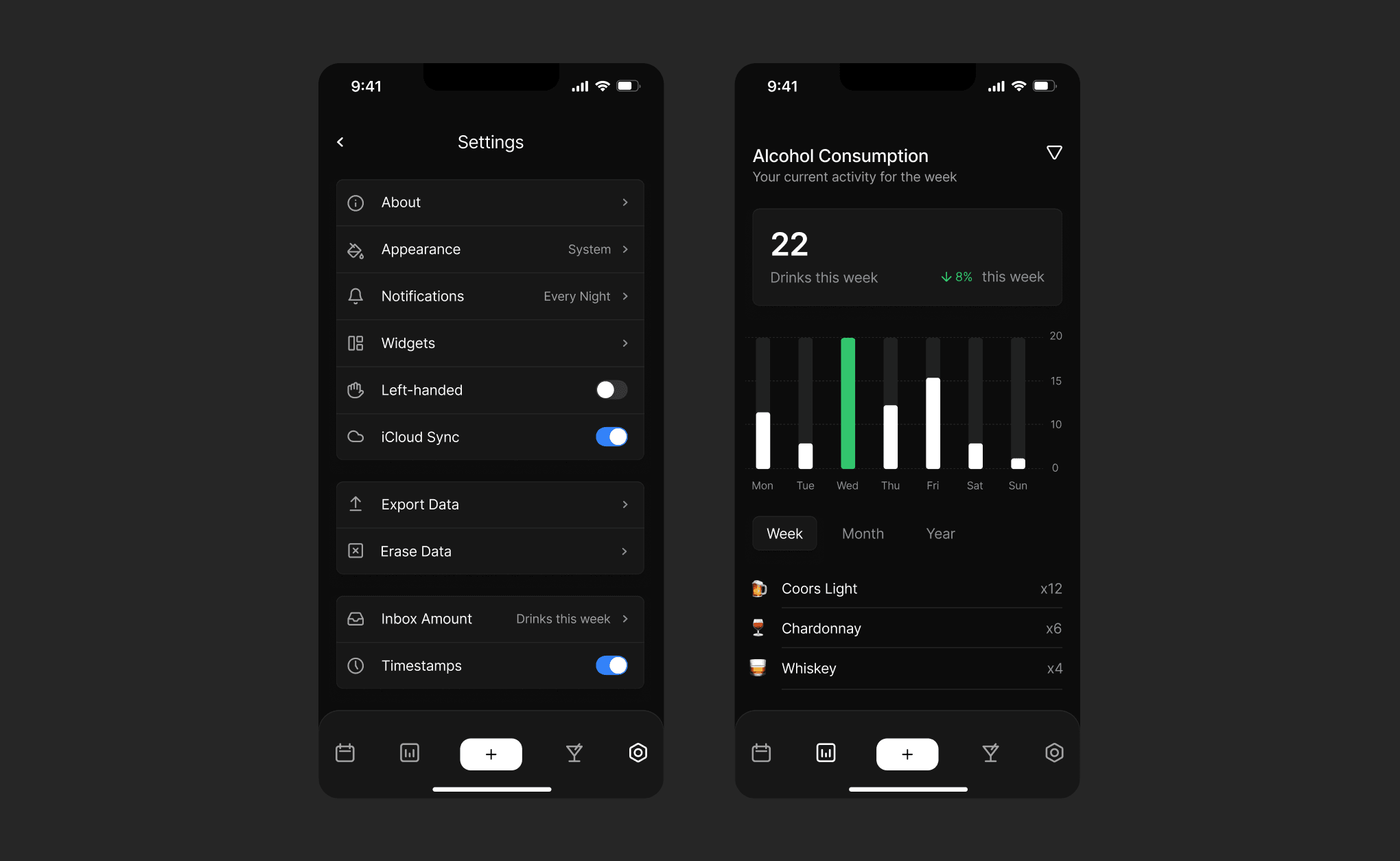Open Appearance settings option
Image resolution: width=1400 pixels, height=861 pixels.
click(x=490, y=249)
